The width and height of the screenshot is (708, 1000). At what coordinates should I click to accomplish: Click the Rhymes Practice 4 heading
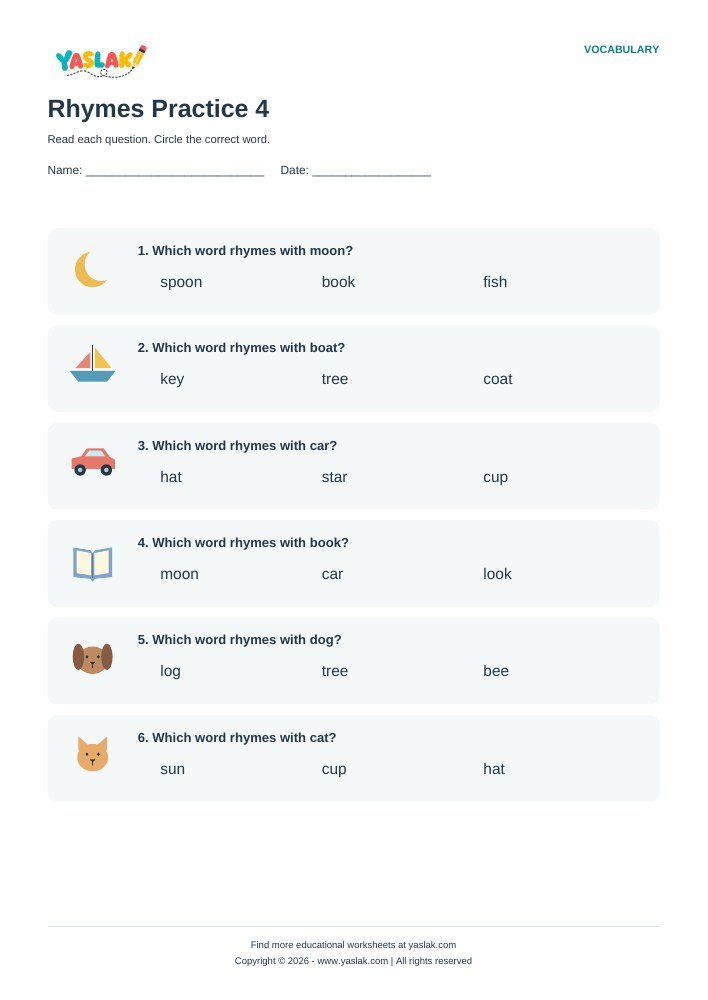tap(158, 108)
